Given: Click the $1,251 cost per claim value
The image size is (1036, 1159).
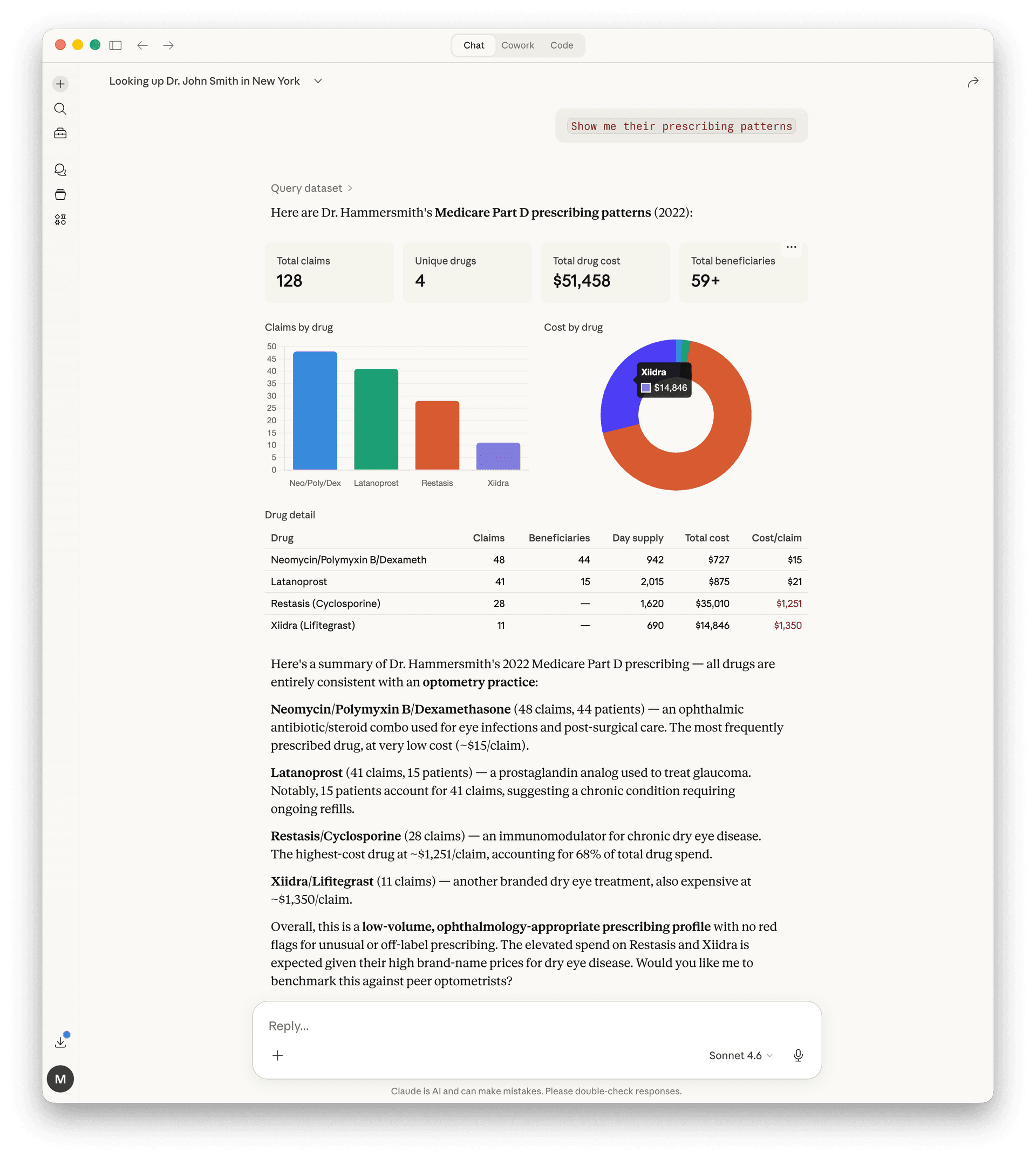Looking at the screenshot, I should (788, 603).
